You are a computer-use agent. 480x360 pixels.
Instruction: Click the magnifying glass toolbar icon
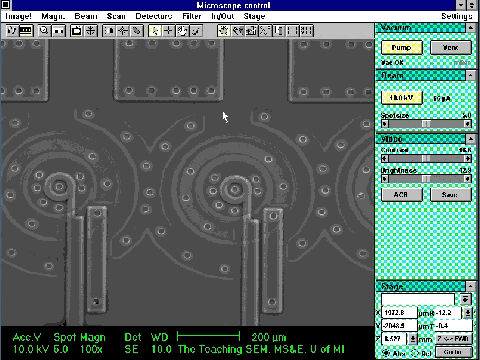pos(44,31)
